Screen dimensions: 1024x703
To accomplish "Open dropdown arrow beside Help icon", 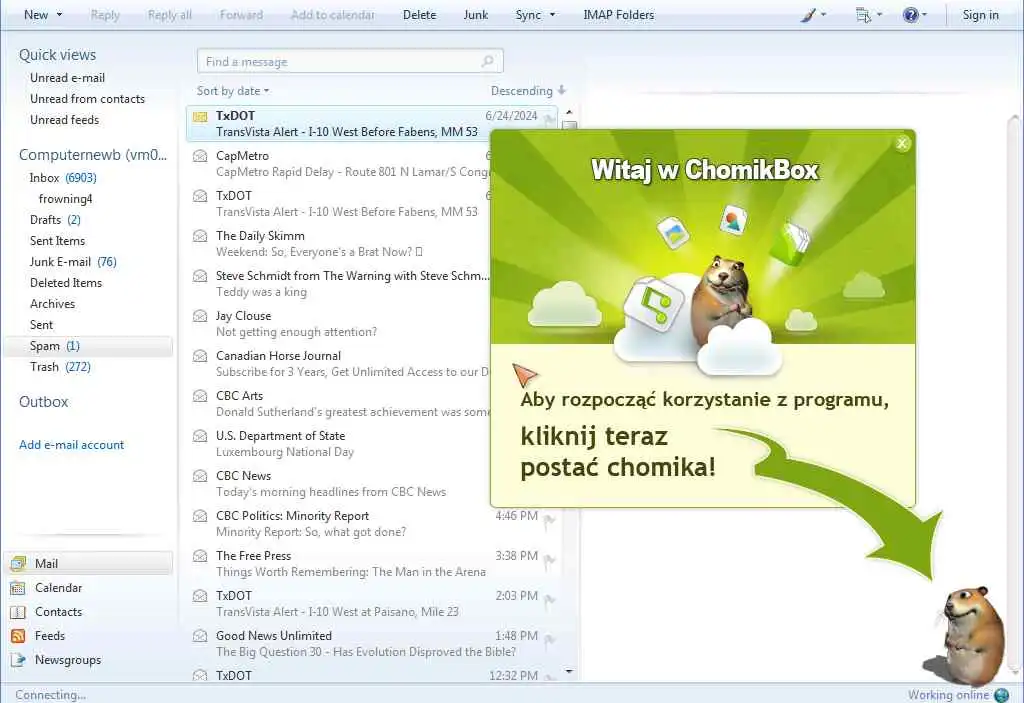I will click(x=924, y=14).
